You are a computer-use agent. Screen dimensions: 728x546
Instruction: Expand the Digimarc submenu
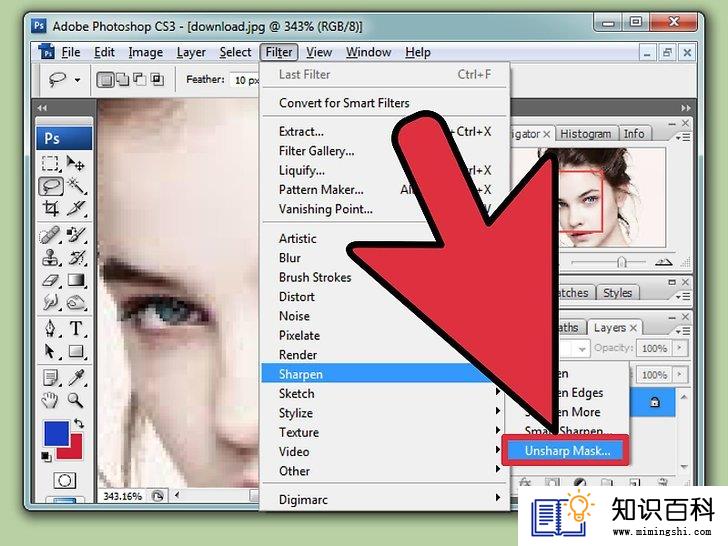click(x=498, y=498)
